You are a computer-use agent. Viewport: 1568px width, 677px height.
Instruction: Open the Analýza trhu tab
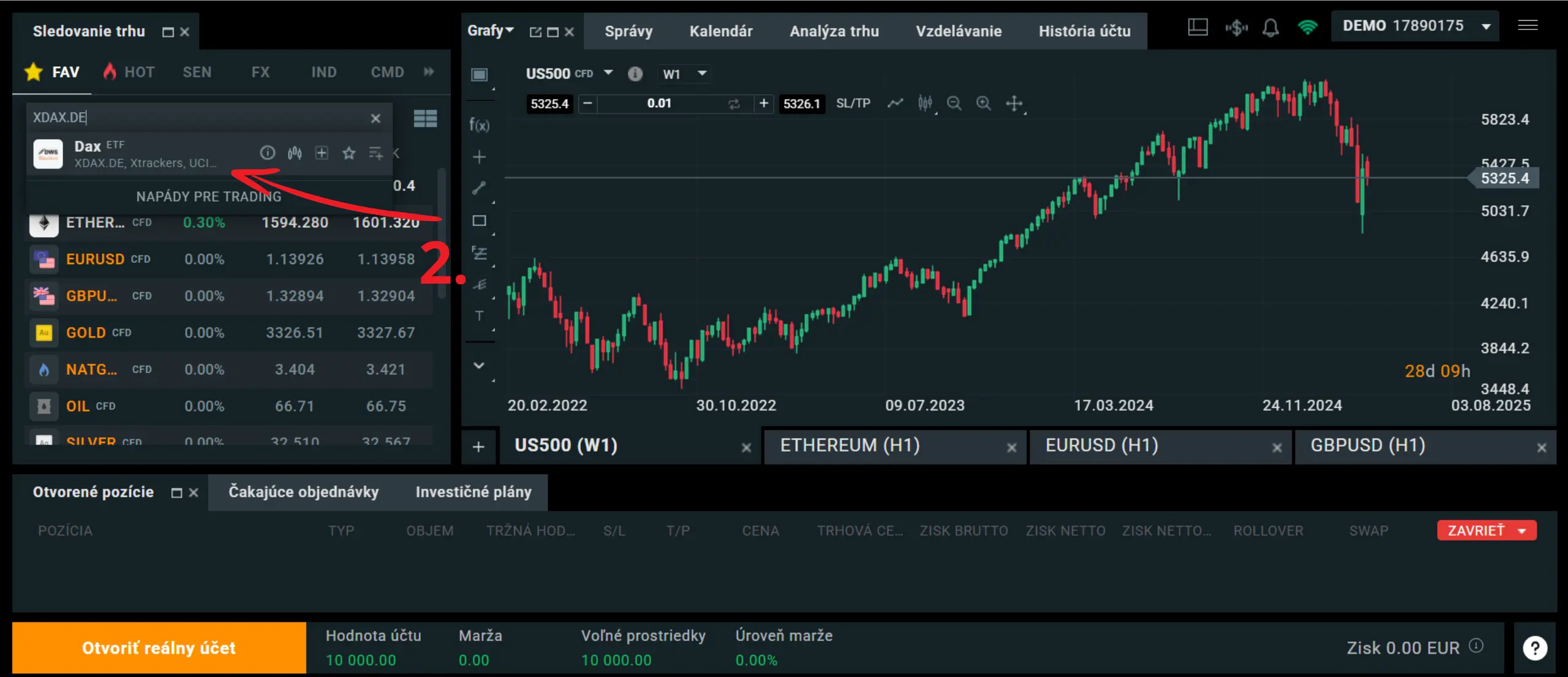tap(834, 31)
